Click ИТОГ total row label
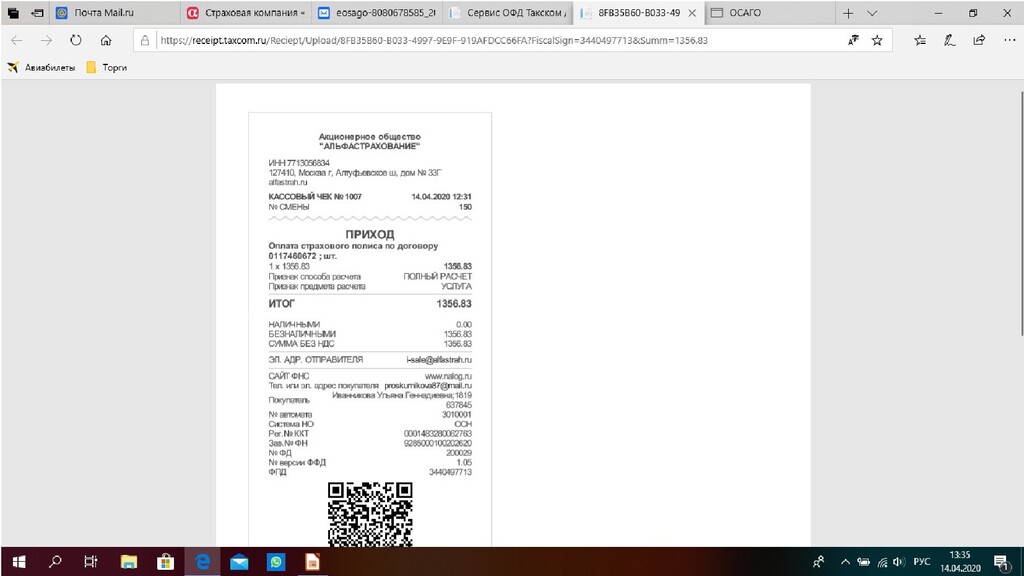This screenshot has width=1024, height=576. [281, 304]
